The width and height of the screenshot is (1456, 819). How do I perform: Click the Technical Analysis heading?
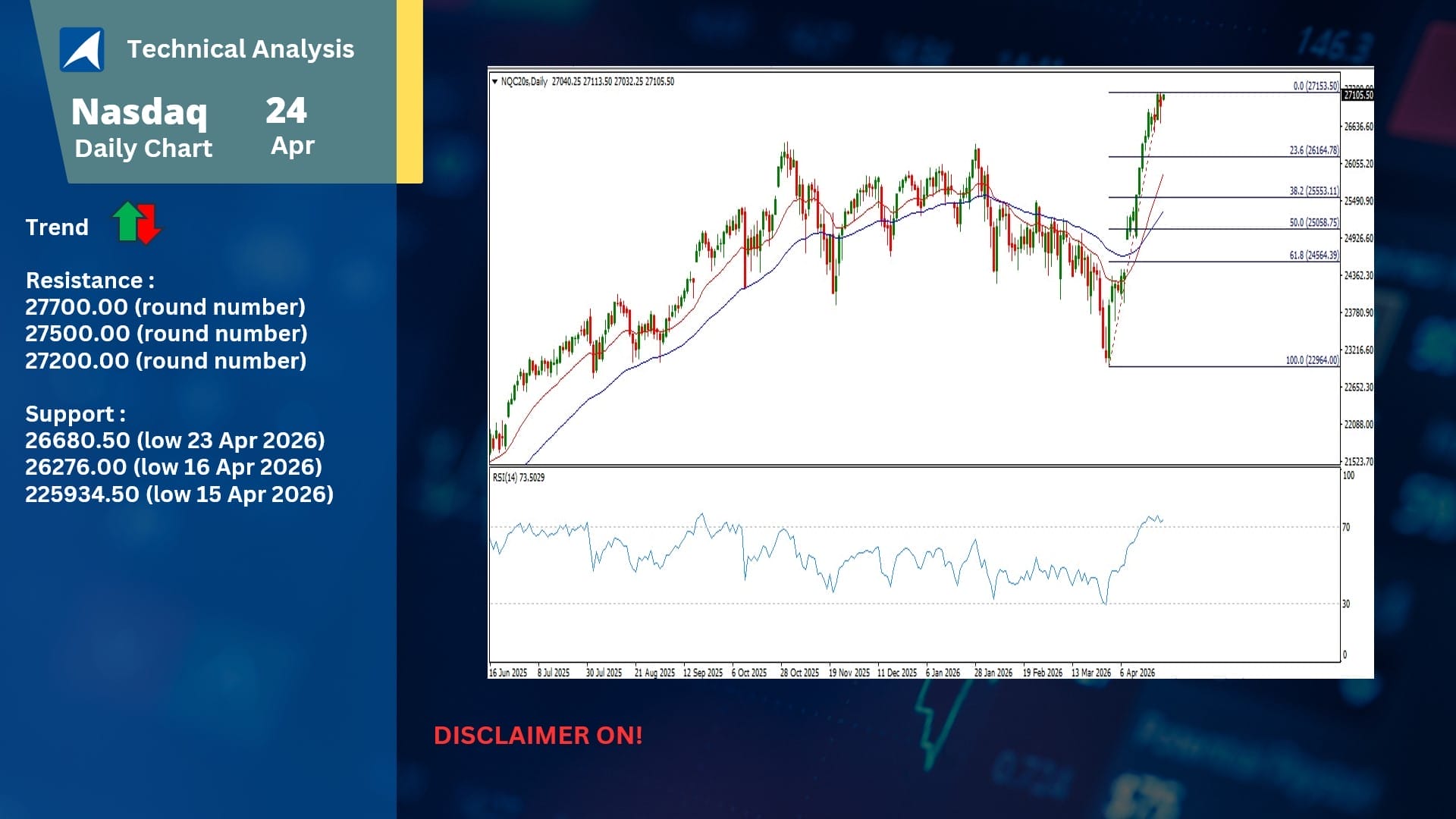click(240, 49)
